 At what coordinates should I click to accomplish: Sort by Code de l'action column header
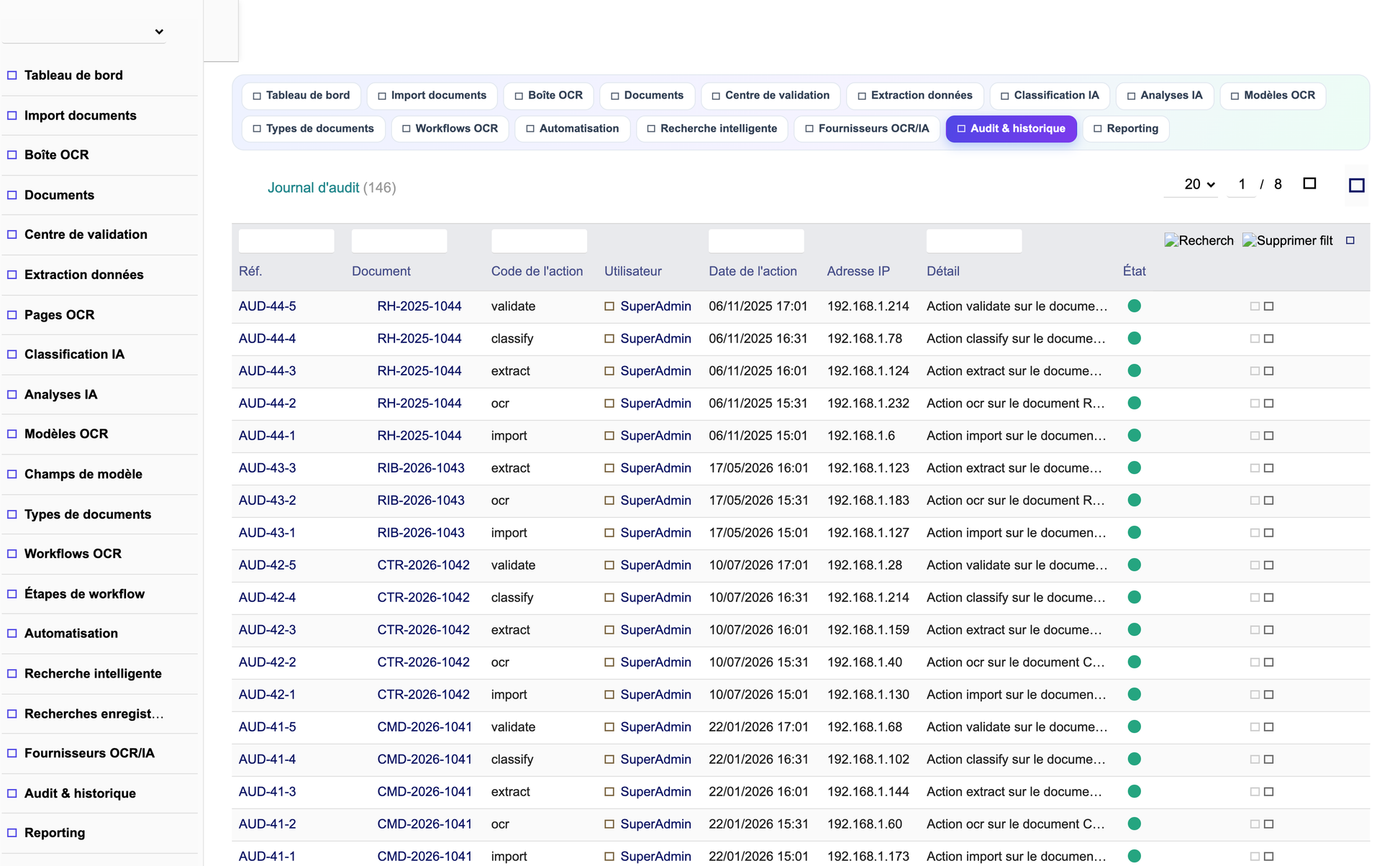[x=537, y=271]
